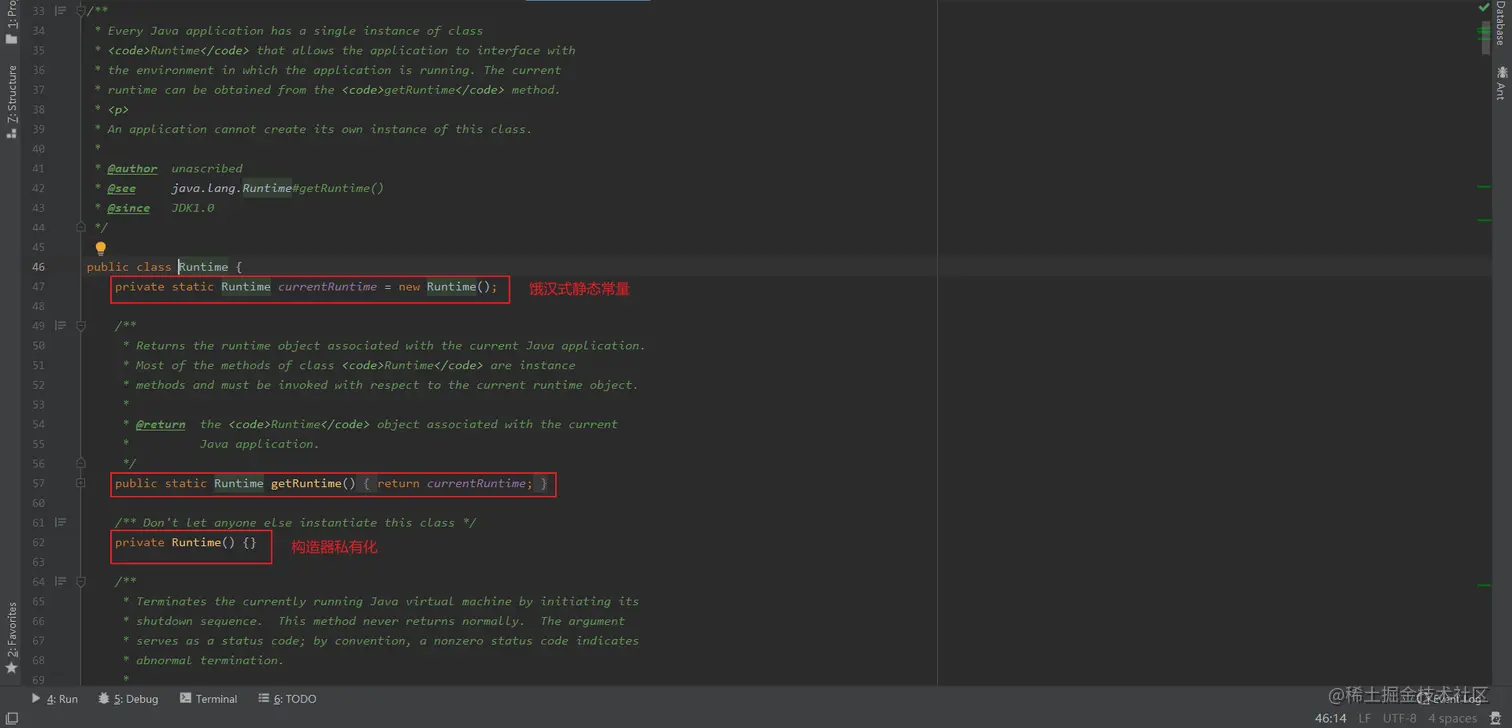
Task: Open the Ant tool window
Action: (x=1500, y=83)
